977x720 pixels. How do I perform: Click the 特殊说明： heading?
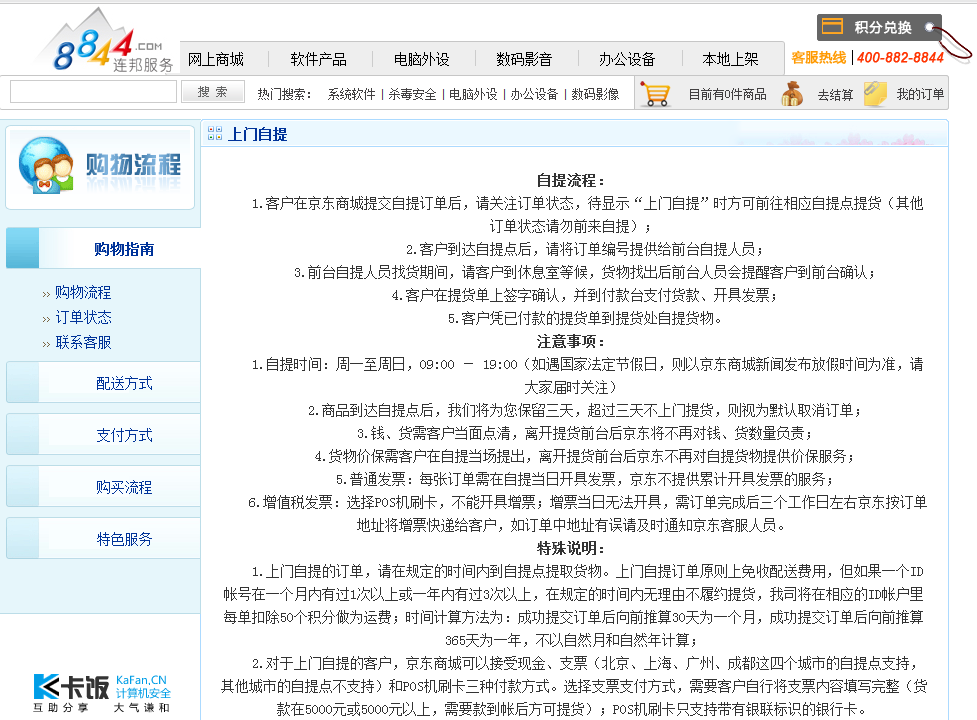pos(571,548)
